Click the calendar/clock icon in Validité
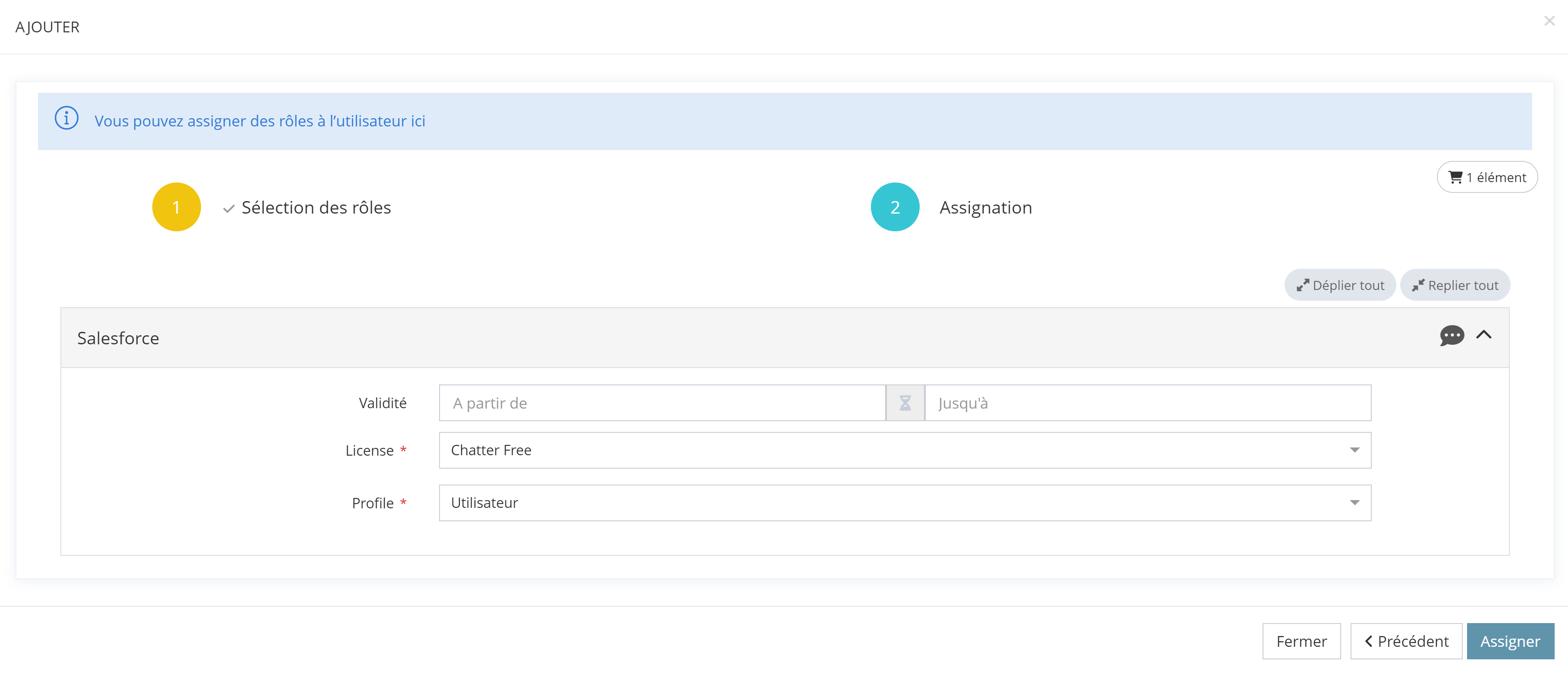 904,403
